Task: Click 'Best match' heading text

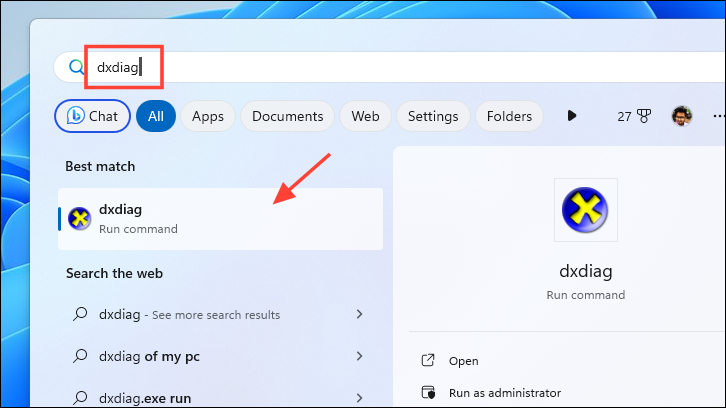Action: [x=100, y=166]
